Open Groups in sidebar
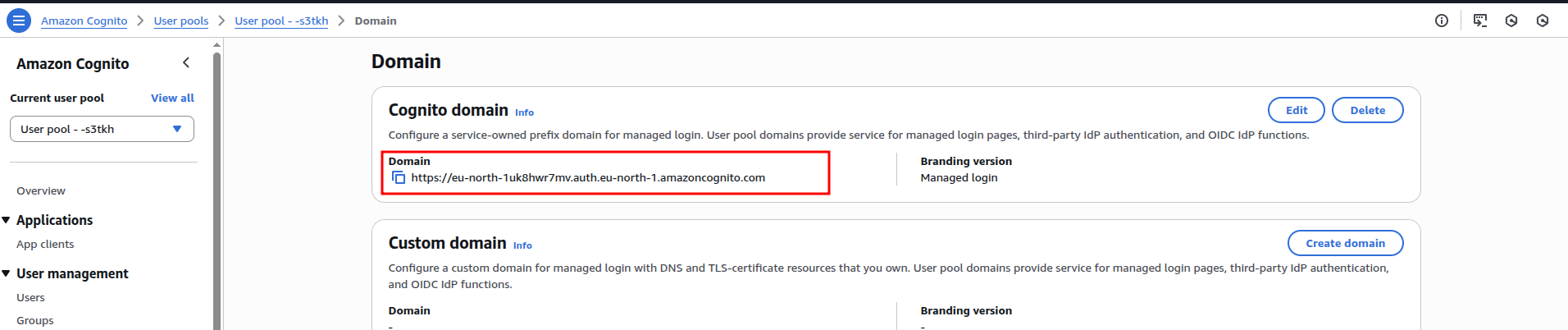This screenshot has height=330, width=1568. click(34, 320)
